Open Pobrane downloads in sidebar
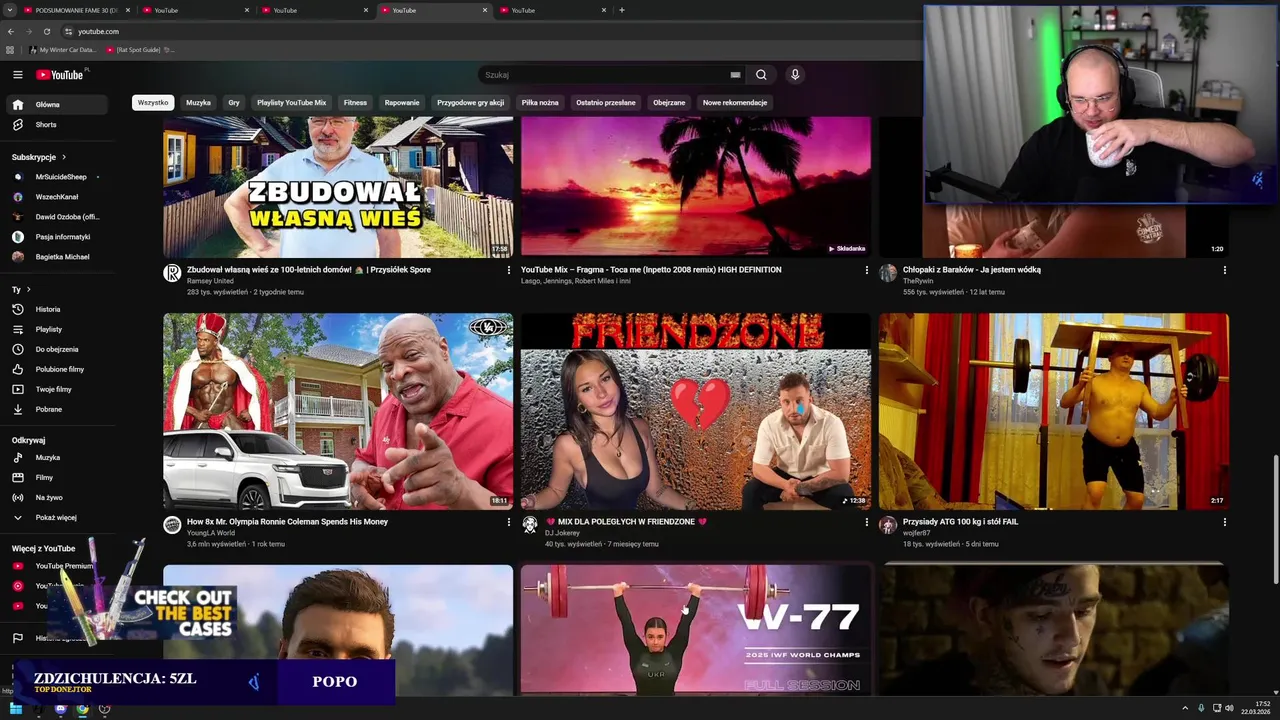Viewport: 1280px width, 720px height. [x=60, y=409]
